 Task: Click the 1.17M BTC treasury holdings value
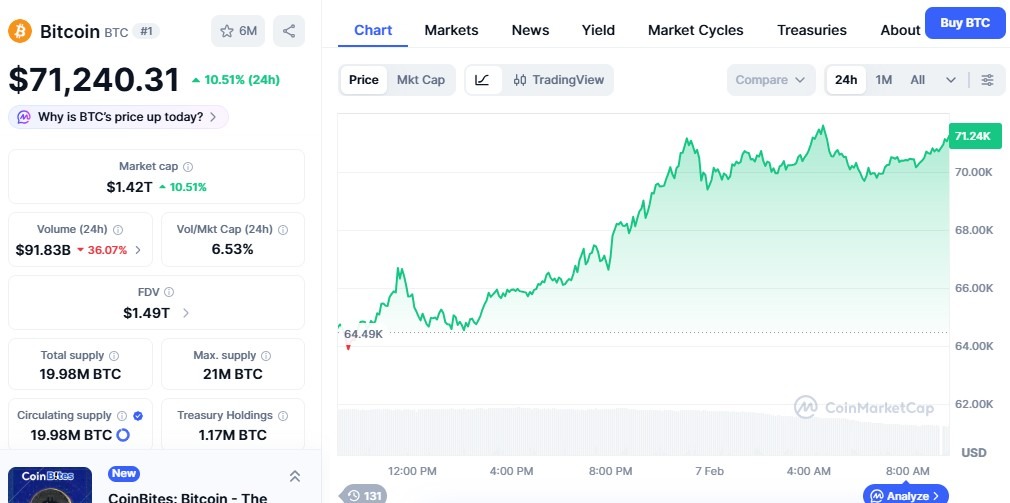click(233, 435)
